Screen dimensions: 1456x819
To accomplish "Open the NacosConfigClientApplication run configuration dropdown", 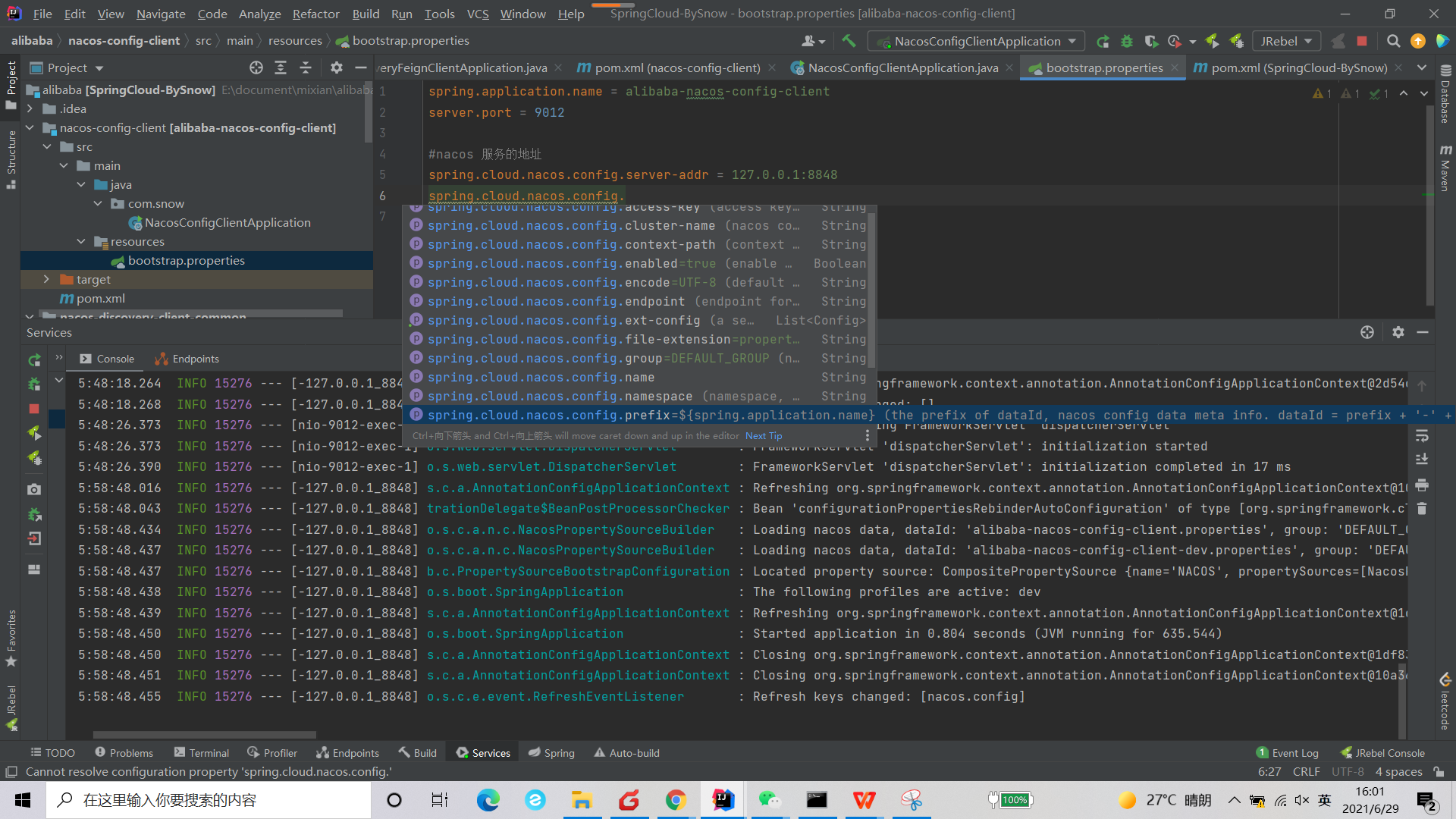I will 977,41.
